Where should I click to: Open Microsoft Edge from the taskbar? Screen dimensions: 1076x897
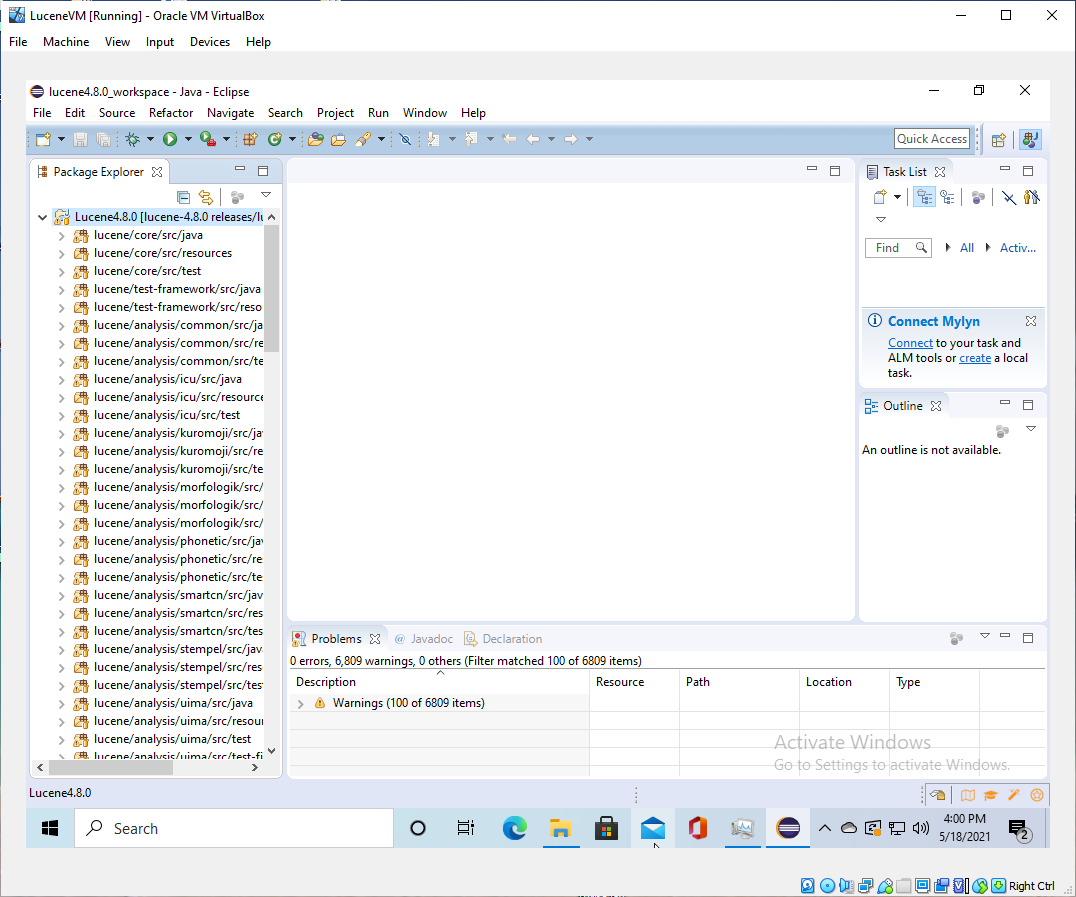pyautogui.click(x=514, y=828)
